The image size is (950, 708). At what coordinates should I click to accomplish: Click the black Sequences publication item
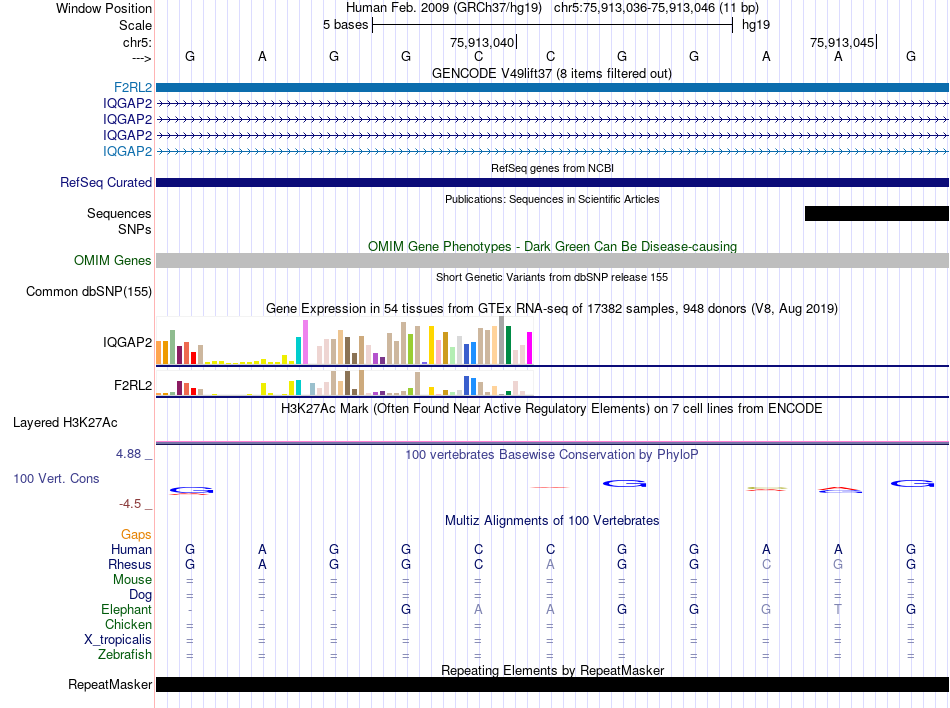(x=877, y=213)
